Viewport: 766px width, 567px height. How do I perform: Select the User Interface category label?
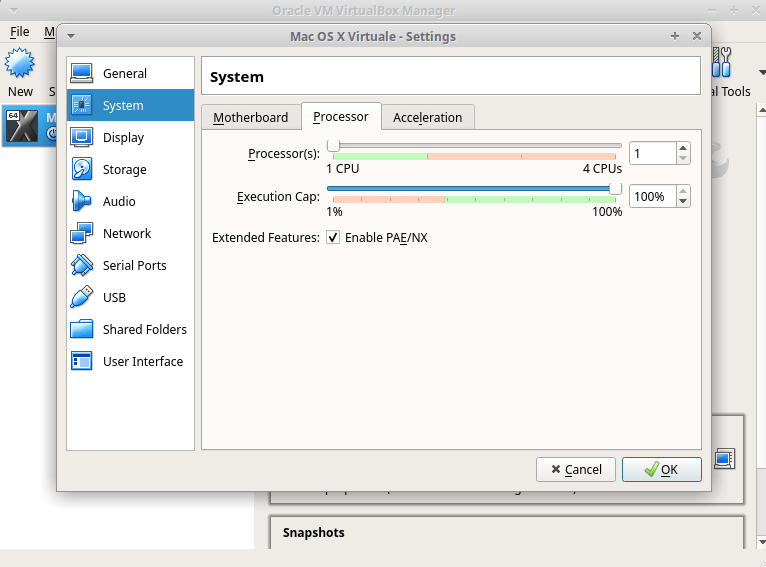click(143, 361)
